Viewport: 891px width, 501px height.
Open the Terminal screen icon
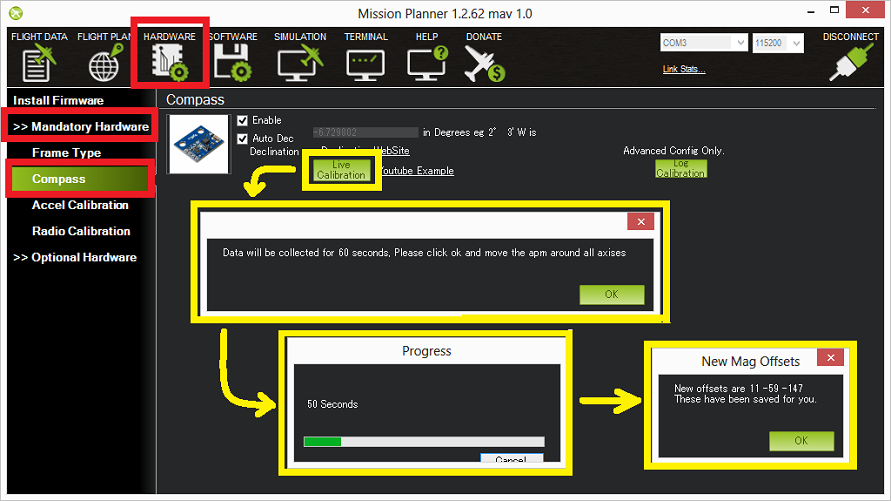pos(365,65)
